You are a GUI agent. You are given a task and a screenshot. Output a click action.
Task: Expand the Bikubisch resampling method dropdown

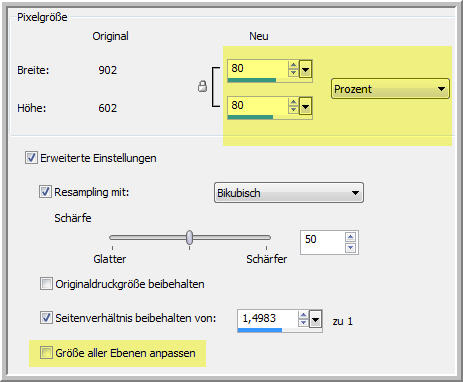coord(289,193)
